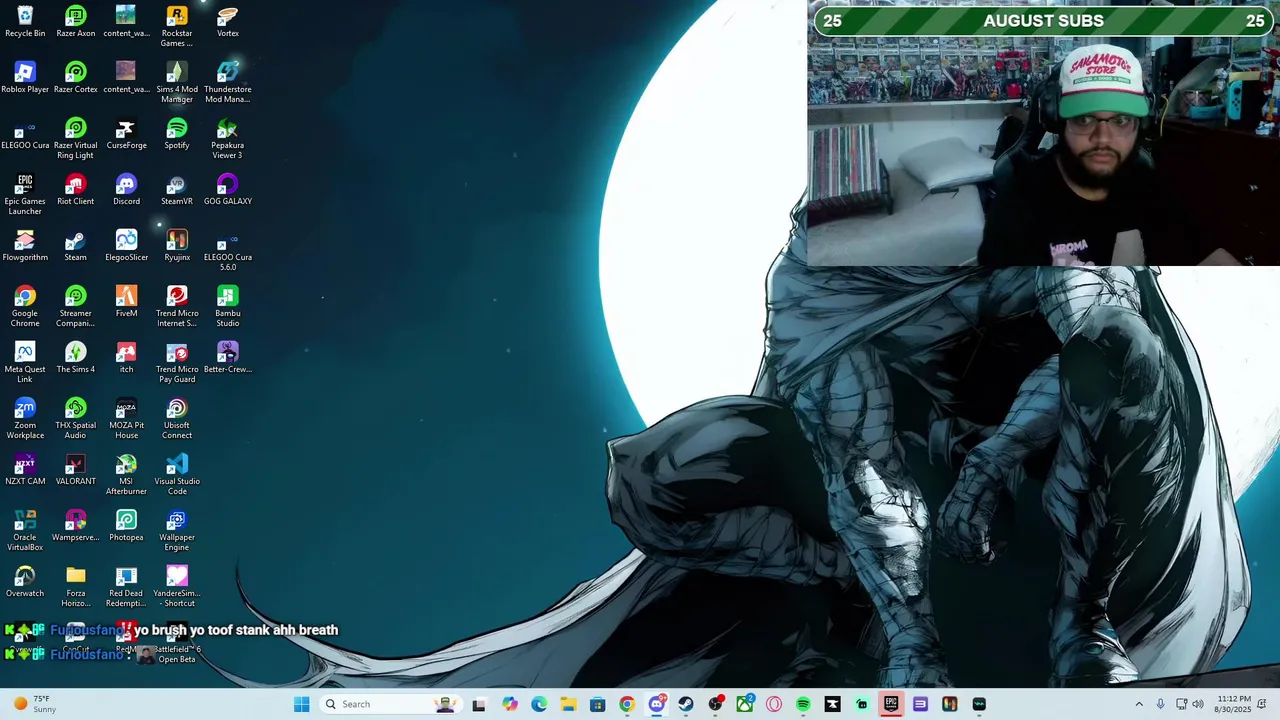Open Spotify from the taskbar
This screenshot has width=1280, height=720.
pyautogui.click(x=803, y=704)
